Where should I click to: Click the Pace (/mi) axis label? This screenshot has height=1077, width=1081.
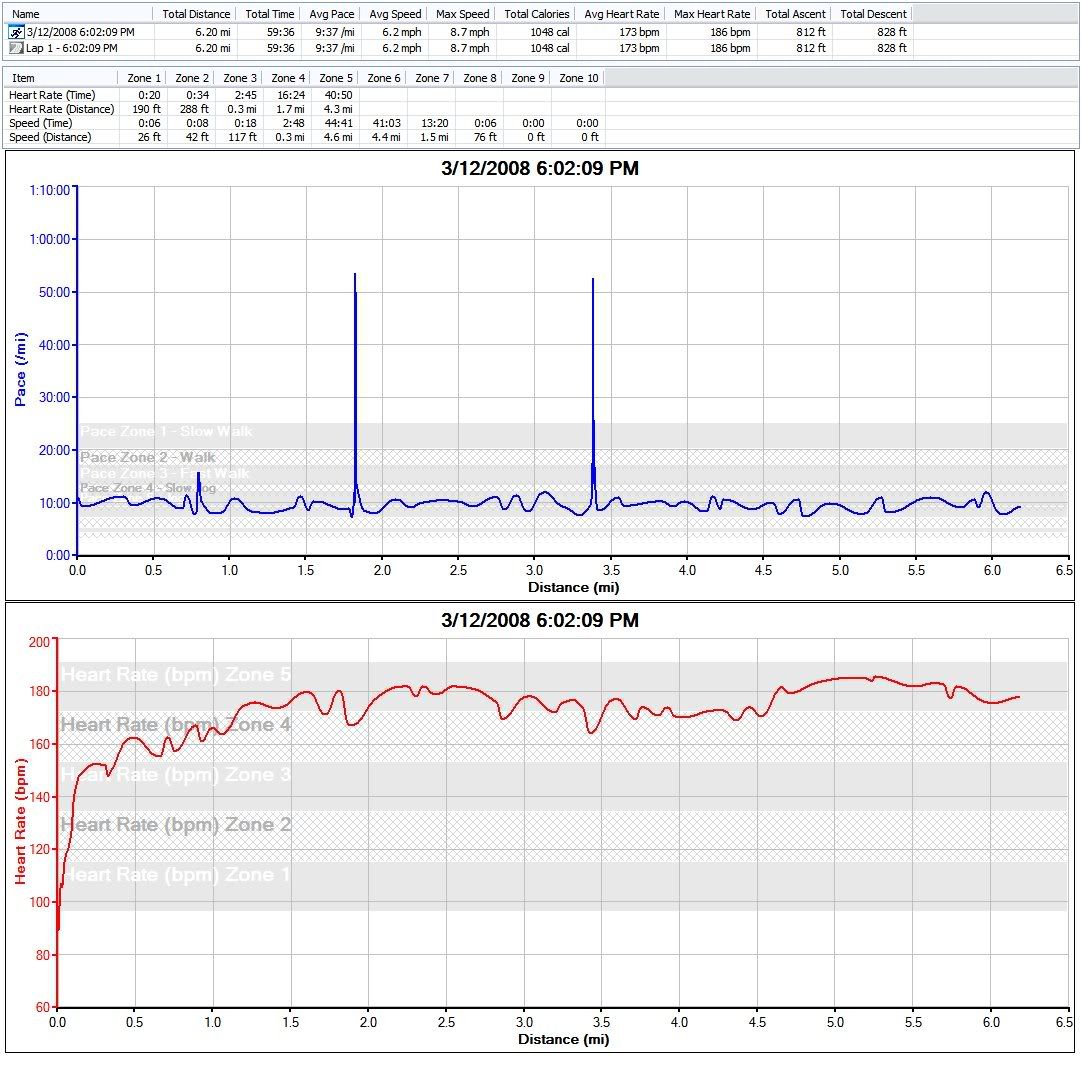click(x=21, y=369)
